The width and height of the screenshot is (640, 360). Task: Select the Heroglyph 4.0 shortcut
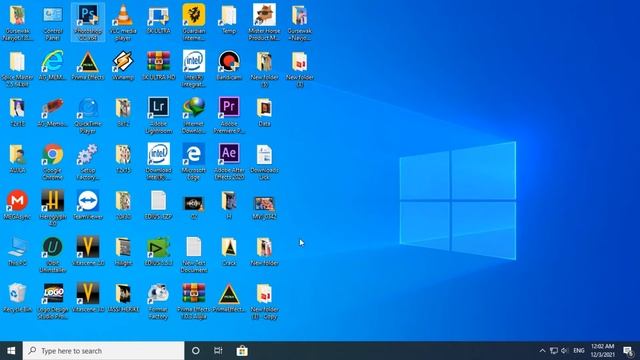point(53,208)
